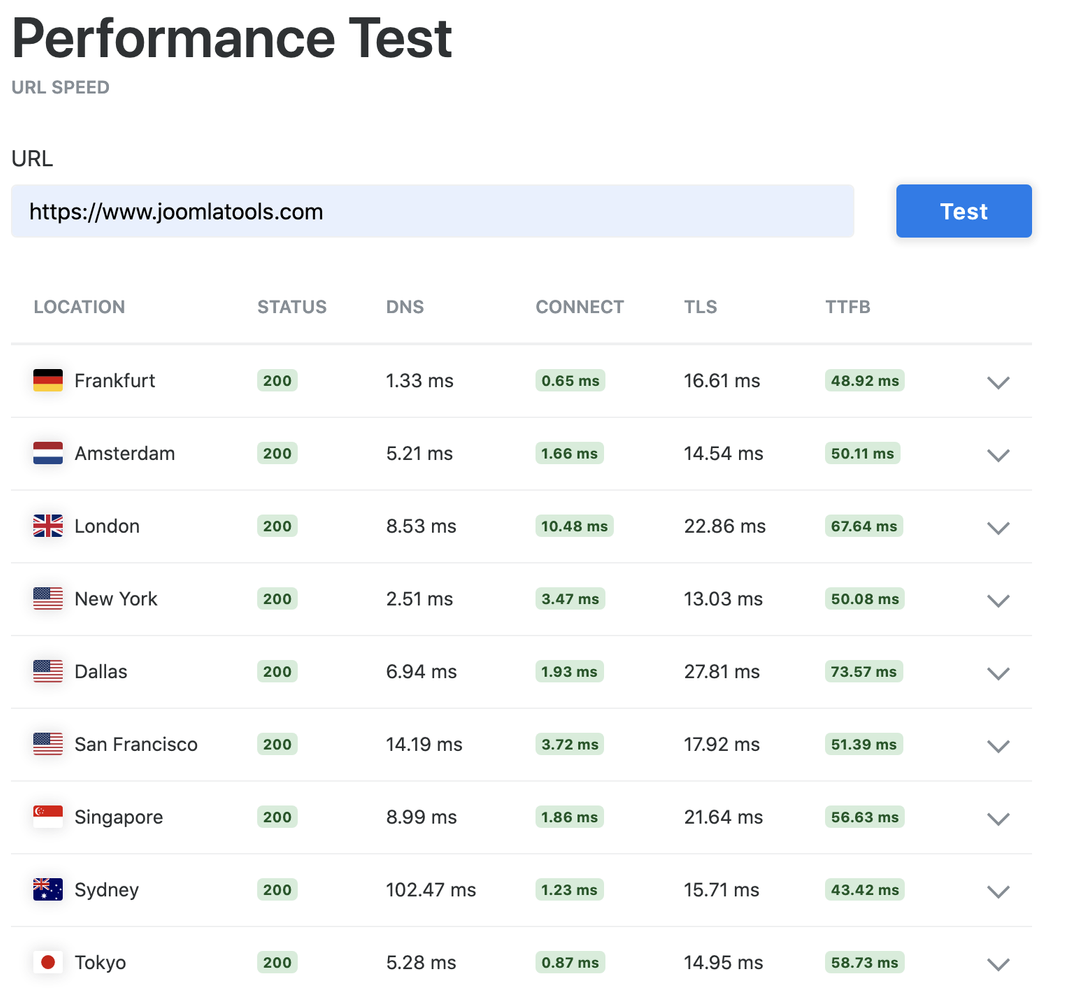Click the 48.92 ms TTFB badge
The image size is (1077, 991).
(x=865, y=380)
